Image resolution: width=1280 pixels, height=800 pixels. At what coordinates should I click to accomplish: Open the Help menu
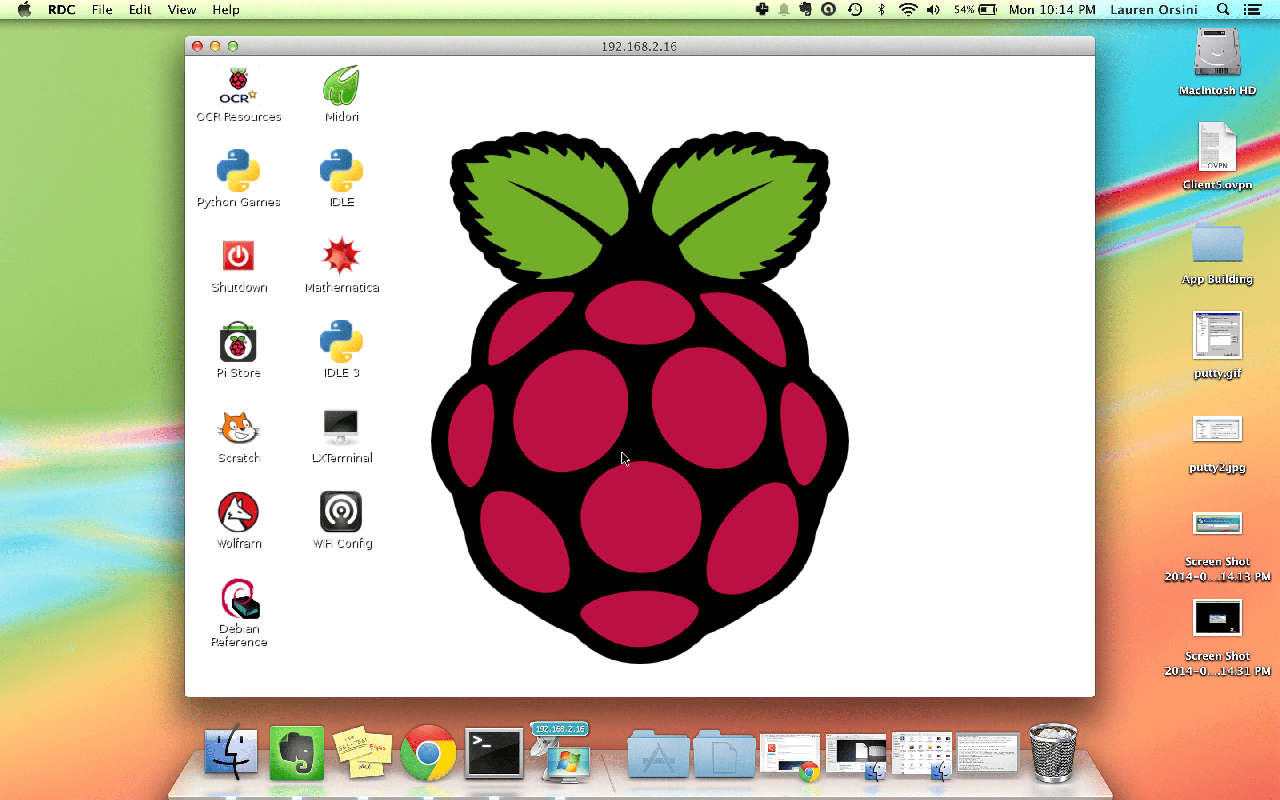click(x=226, y=9)
